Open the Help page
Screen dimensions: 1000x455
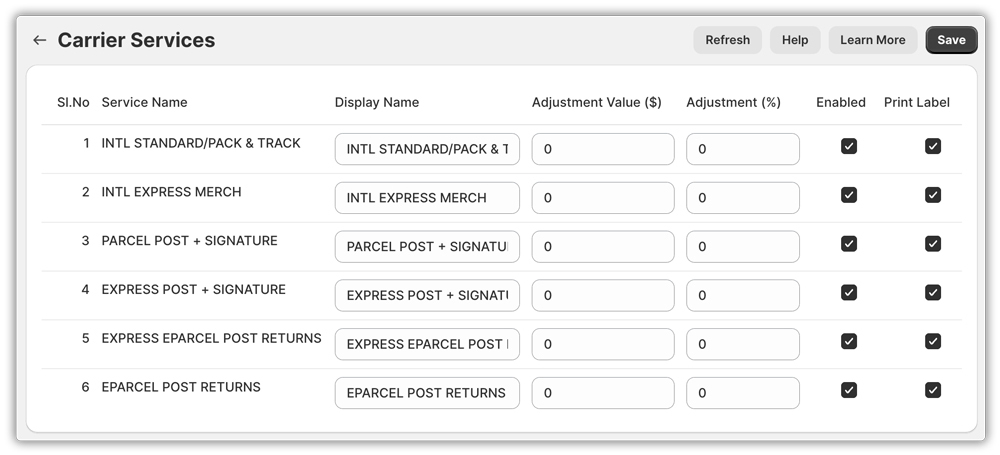pos(794,40)
